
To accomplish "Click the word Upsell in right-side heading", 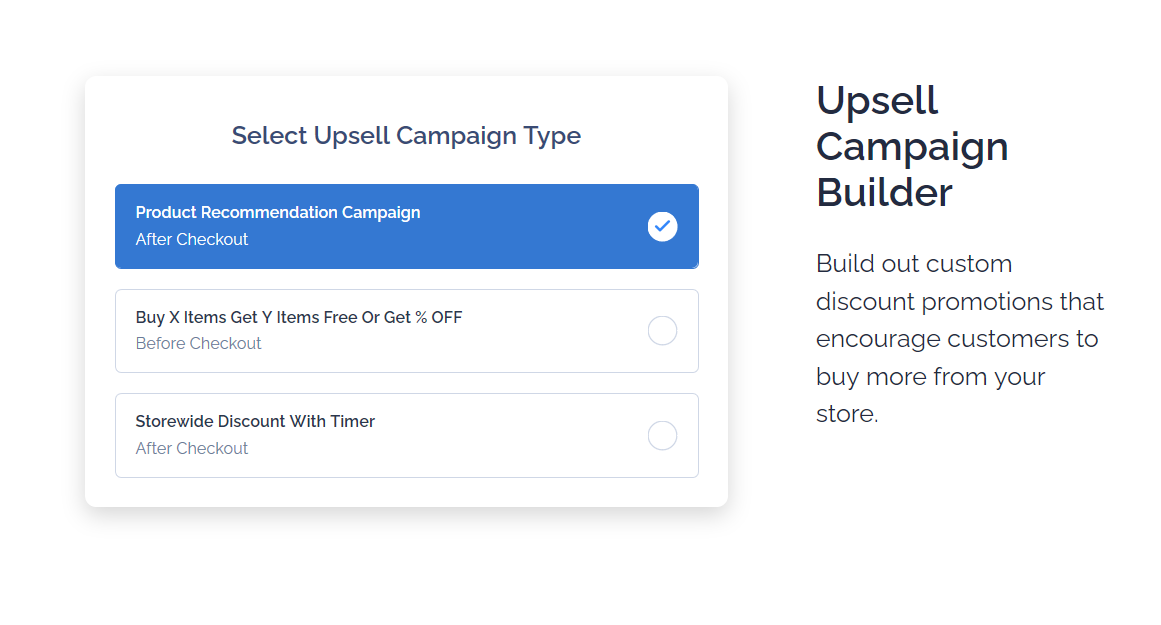I will (877, 101).
